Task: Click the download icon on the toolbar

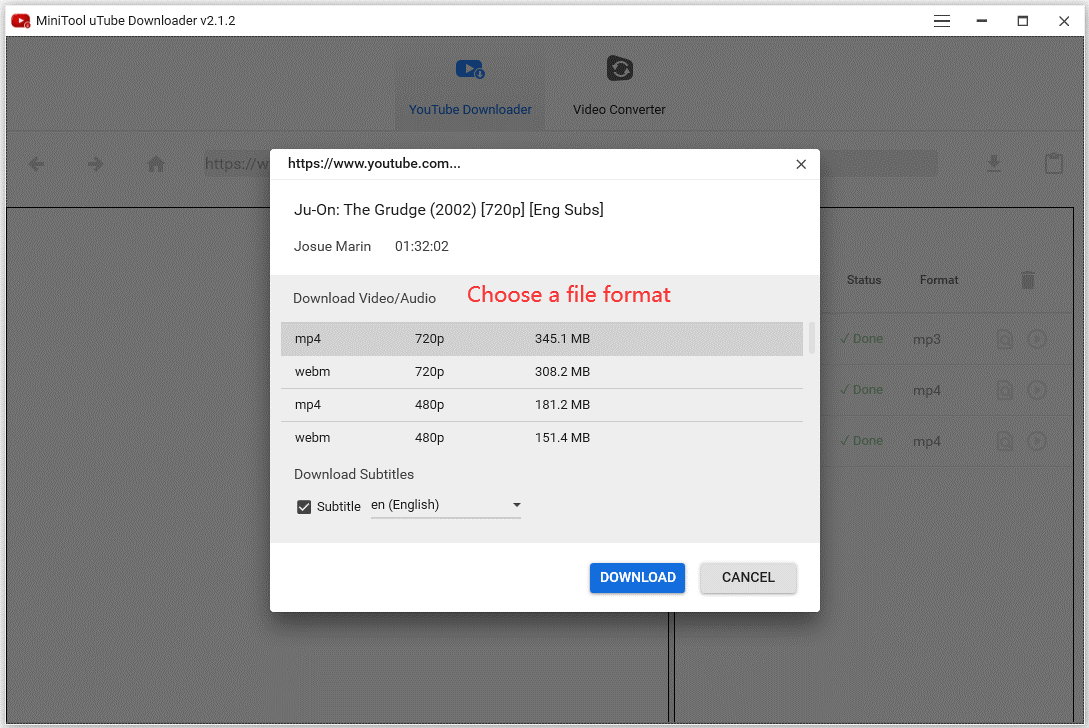Action: coord(993,163)
